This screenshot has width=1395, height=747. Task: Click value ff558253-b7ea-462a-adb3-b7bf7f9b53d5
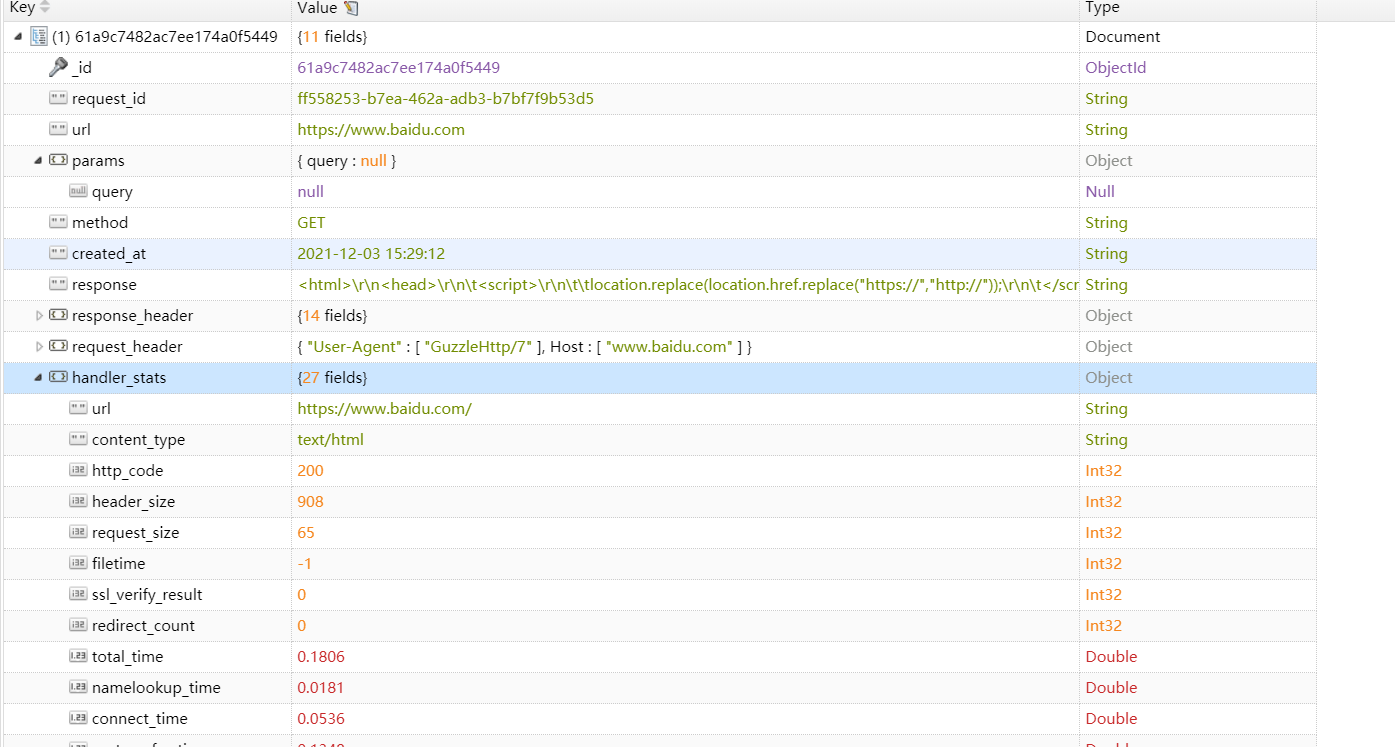[x=446, y=99]
